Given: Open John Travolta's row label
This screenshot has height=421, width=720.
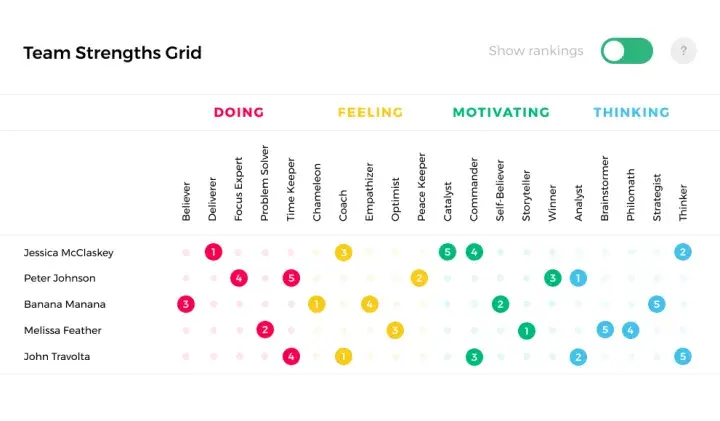Looking at the screenshot, I should pyautogui.click(x=57, y=357).
